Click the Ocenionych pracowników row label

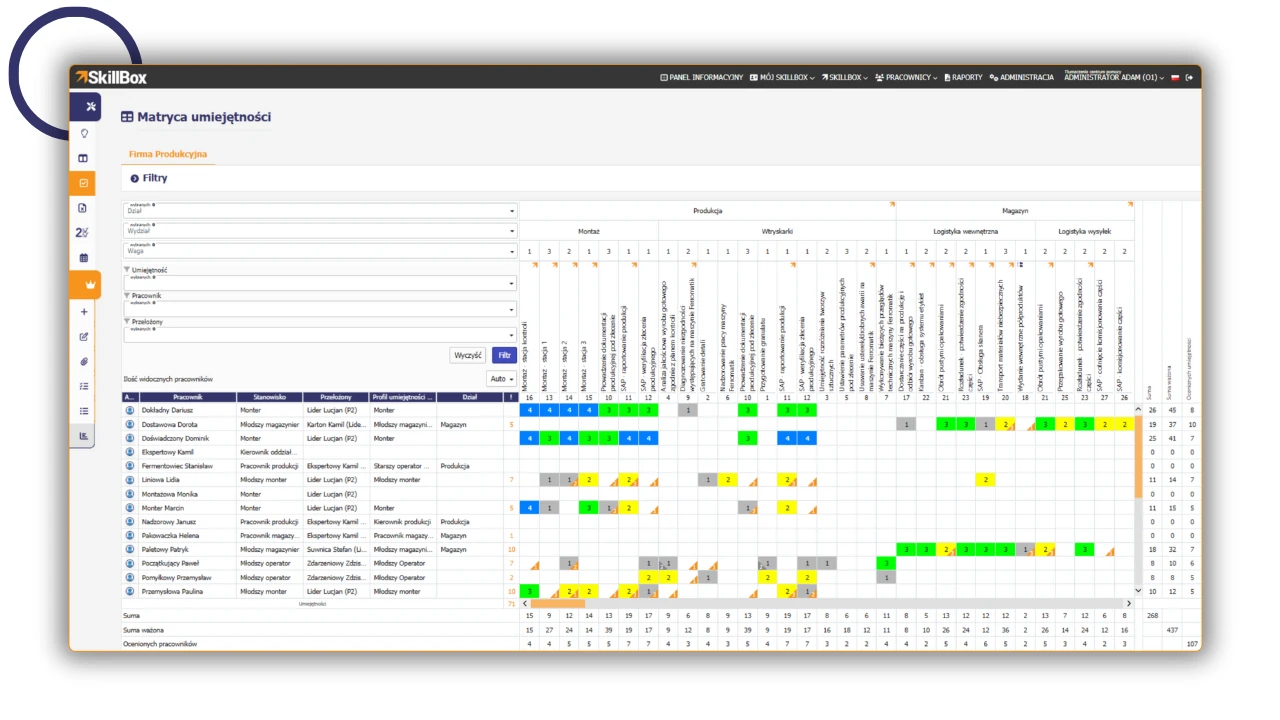pos(160,644)
